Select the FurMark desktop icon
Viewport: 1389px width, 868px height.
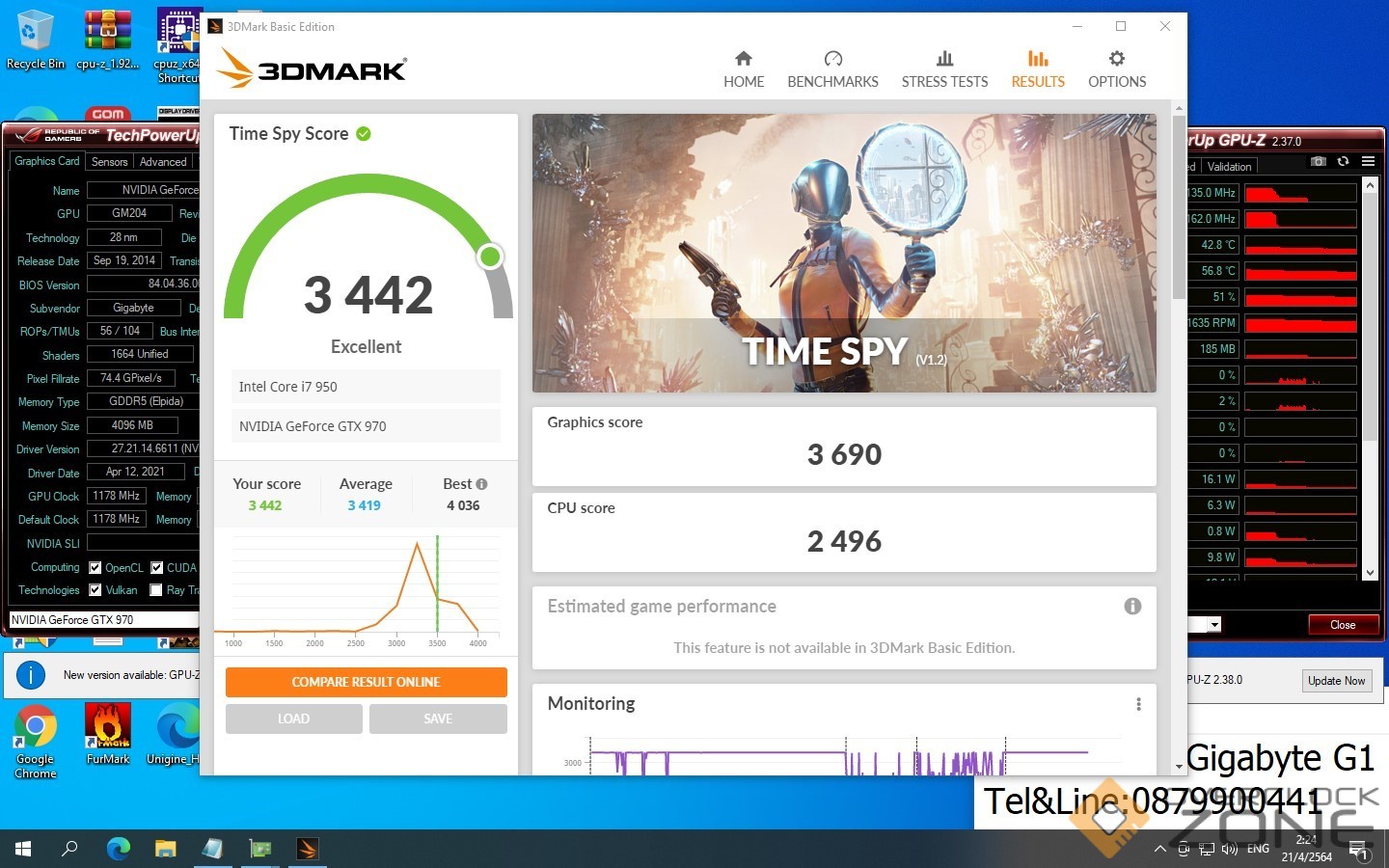click(x=108, y=735)
